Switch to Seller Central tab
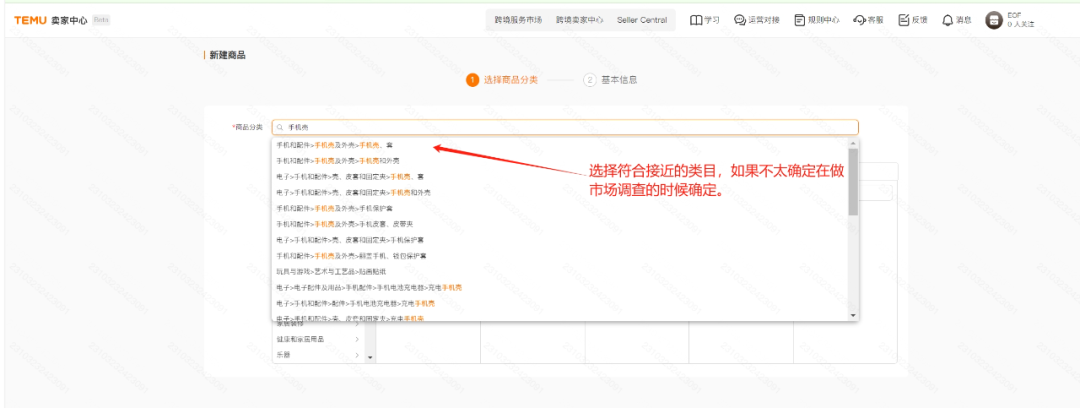 click(x=642, y=20)
